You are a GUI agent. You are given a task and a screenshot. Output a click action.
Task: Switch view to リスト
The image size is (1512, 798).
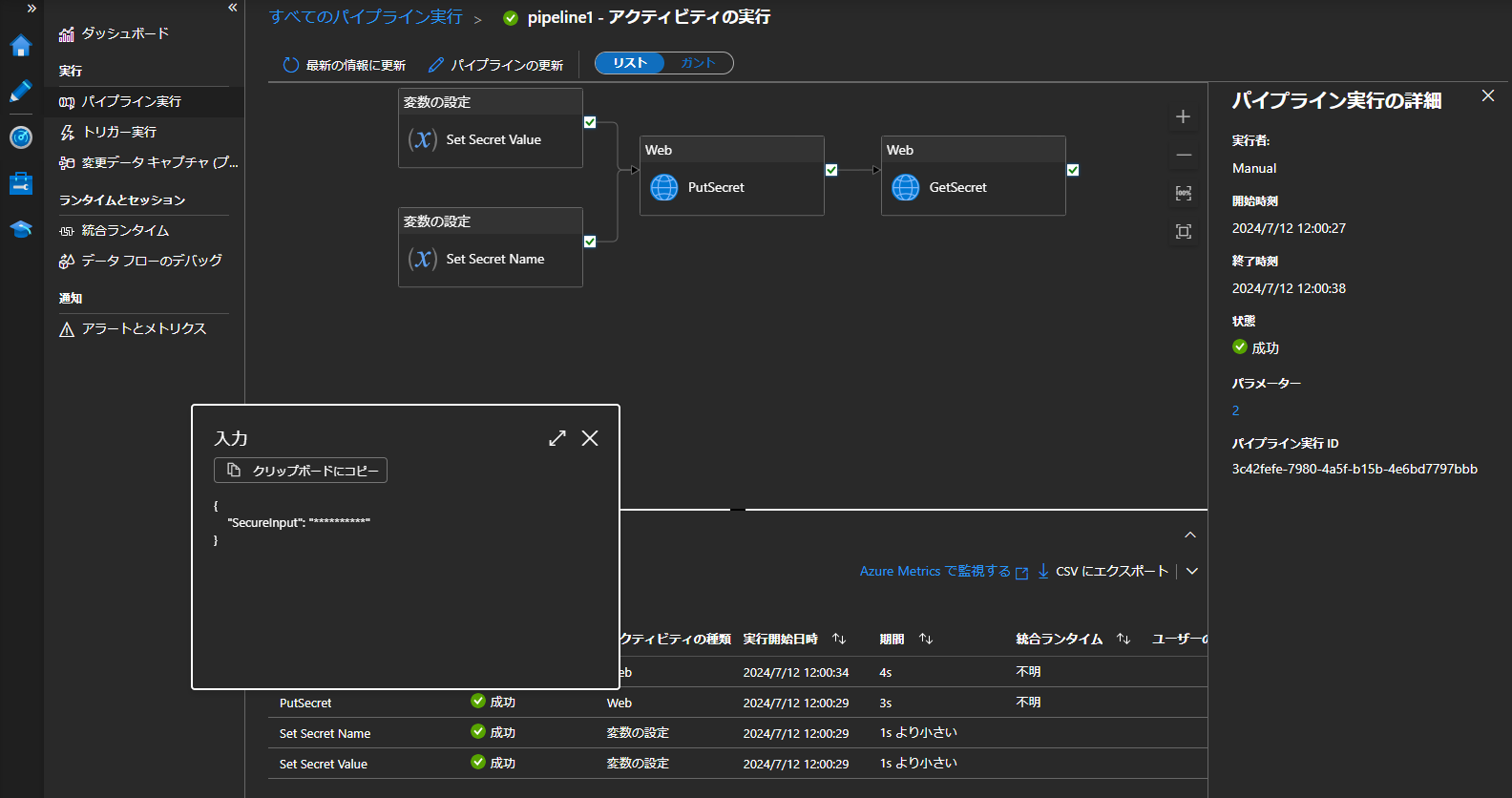coord(630,63)
